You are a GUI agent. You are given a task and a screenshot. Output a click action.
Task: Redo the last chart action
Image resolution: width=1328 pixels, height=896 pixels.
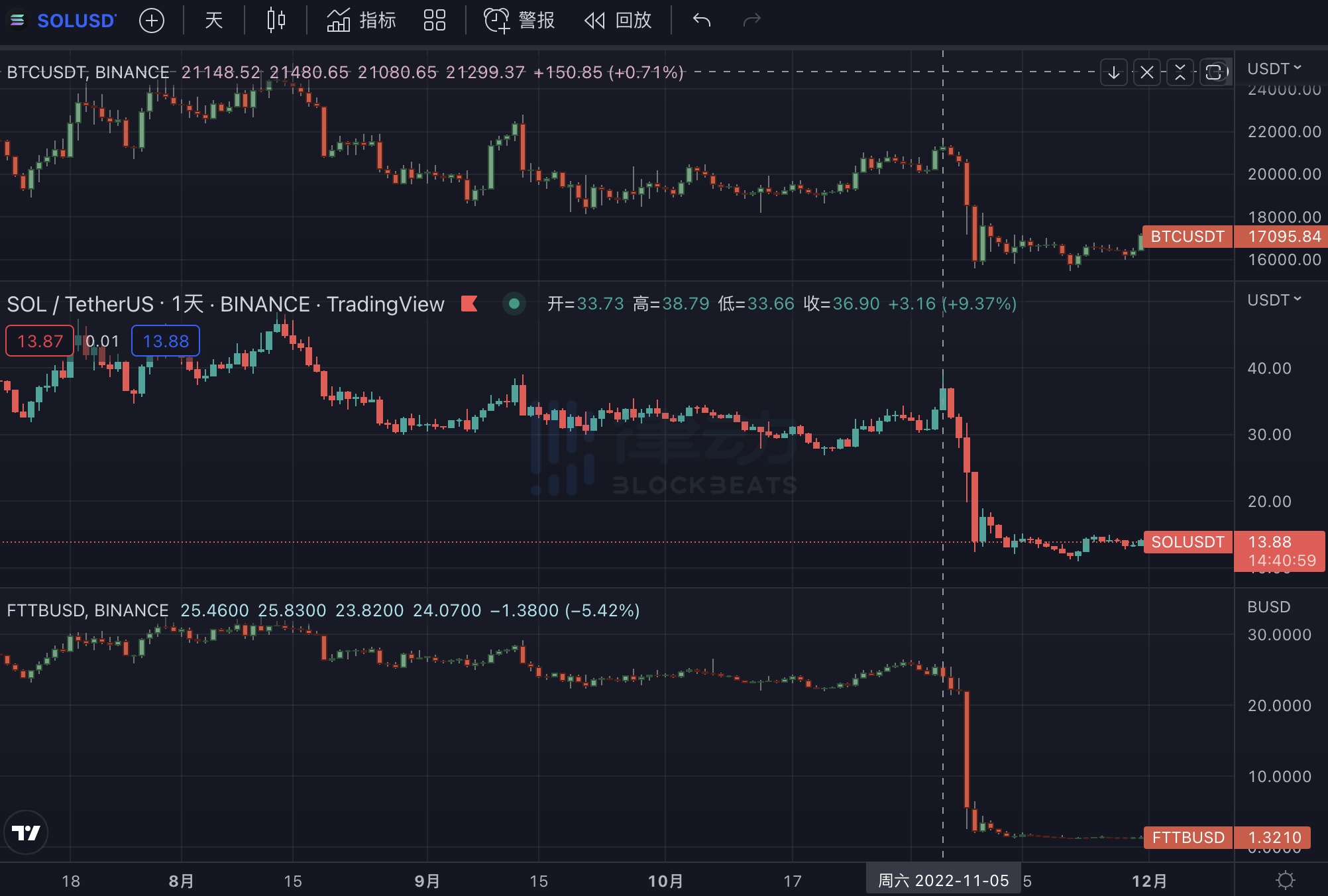(753, 21)
